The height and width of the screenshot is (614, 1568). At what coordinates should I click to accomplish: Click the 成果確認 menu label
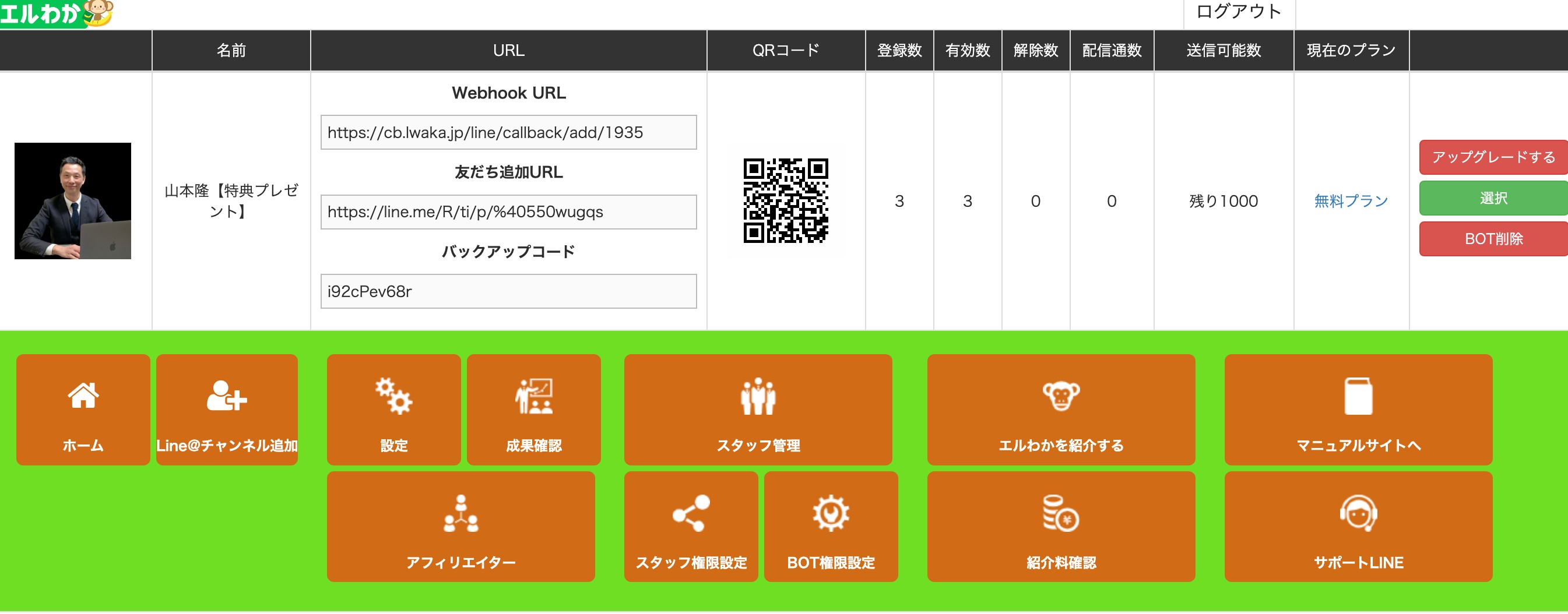pos(533,446)
